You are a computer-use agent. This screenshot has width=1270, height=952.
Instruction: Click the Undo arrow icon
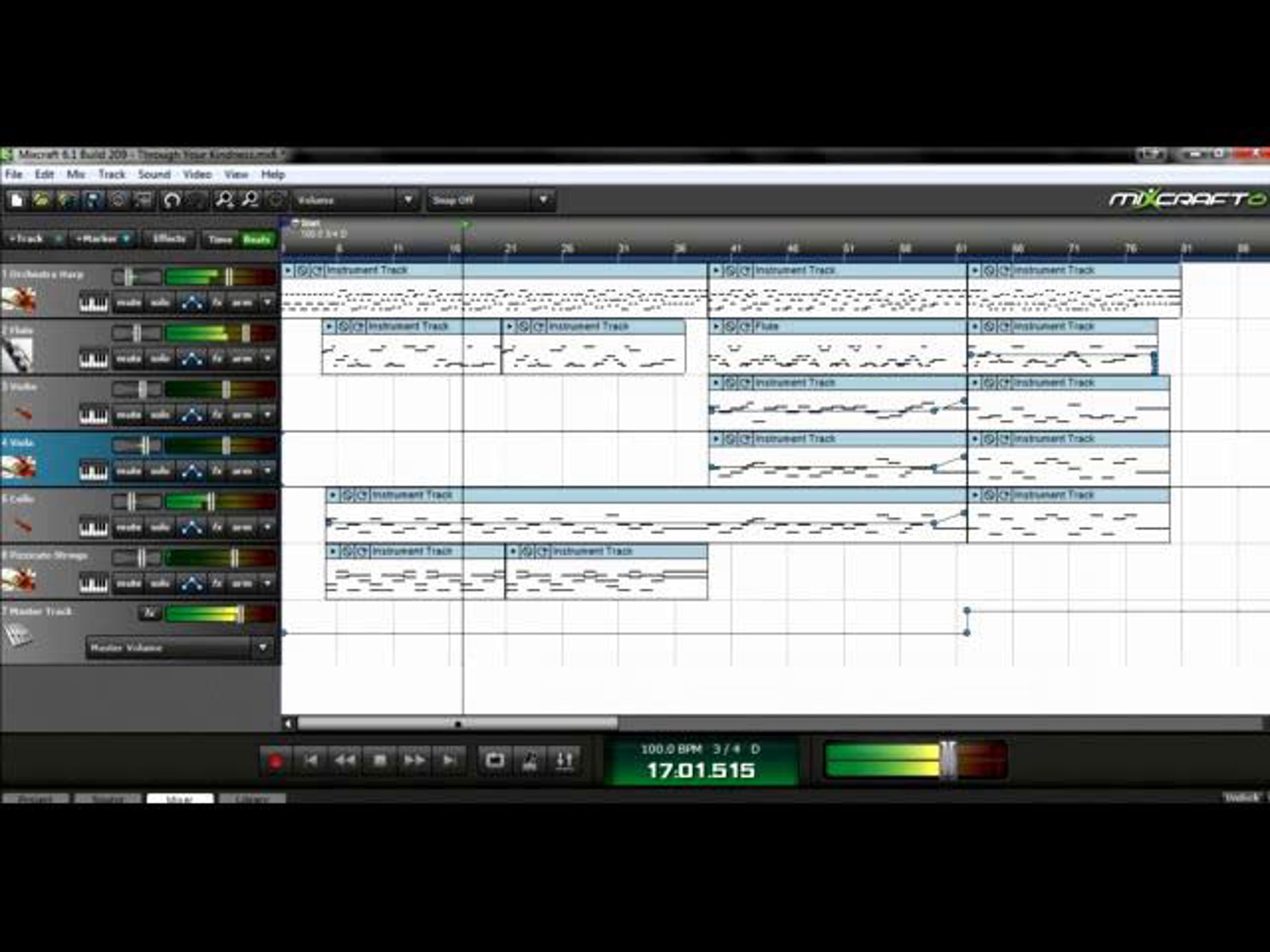171,200
